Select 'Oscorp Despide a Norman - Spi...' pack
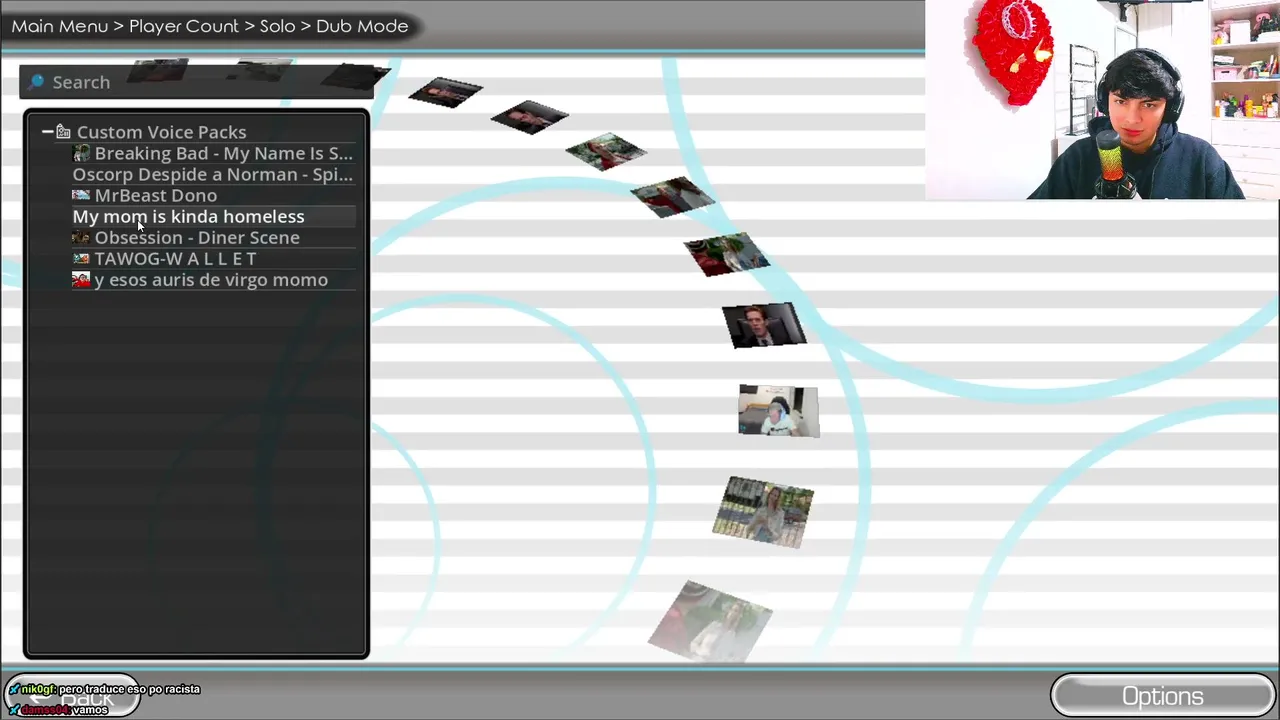 (213, 174)
